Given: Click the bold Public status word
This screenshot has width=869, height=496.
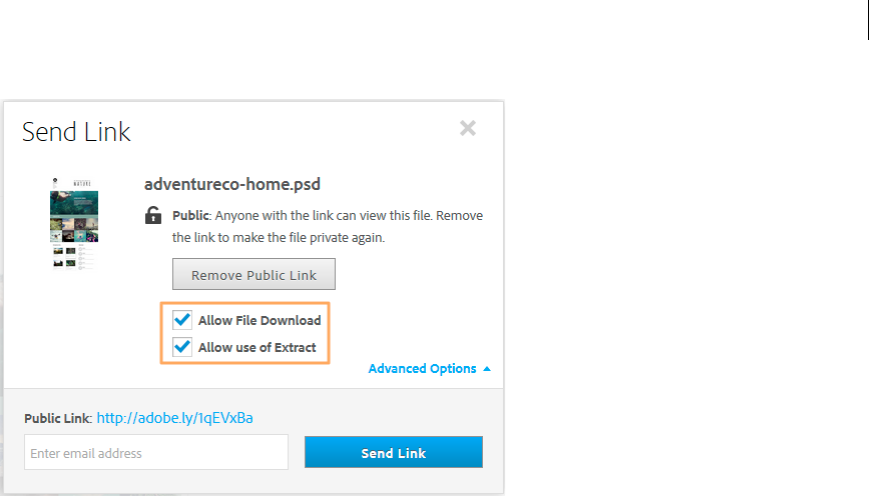Looking at the screenshot, I should coord(189,215).
